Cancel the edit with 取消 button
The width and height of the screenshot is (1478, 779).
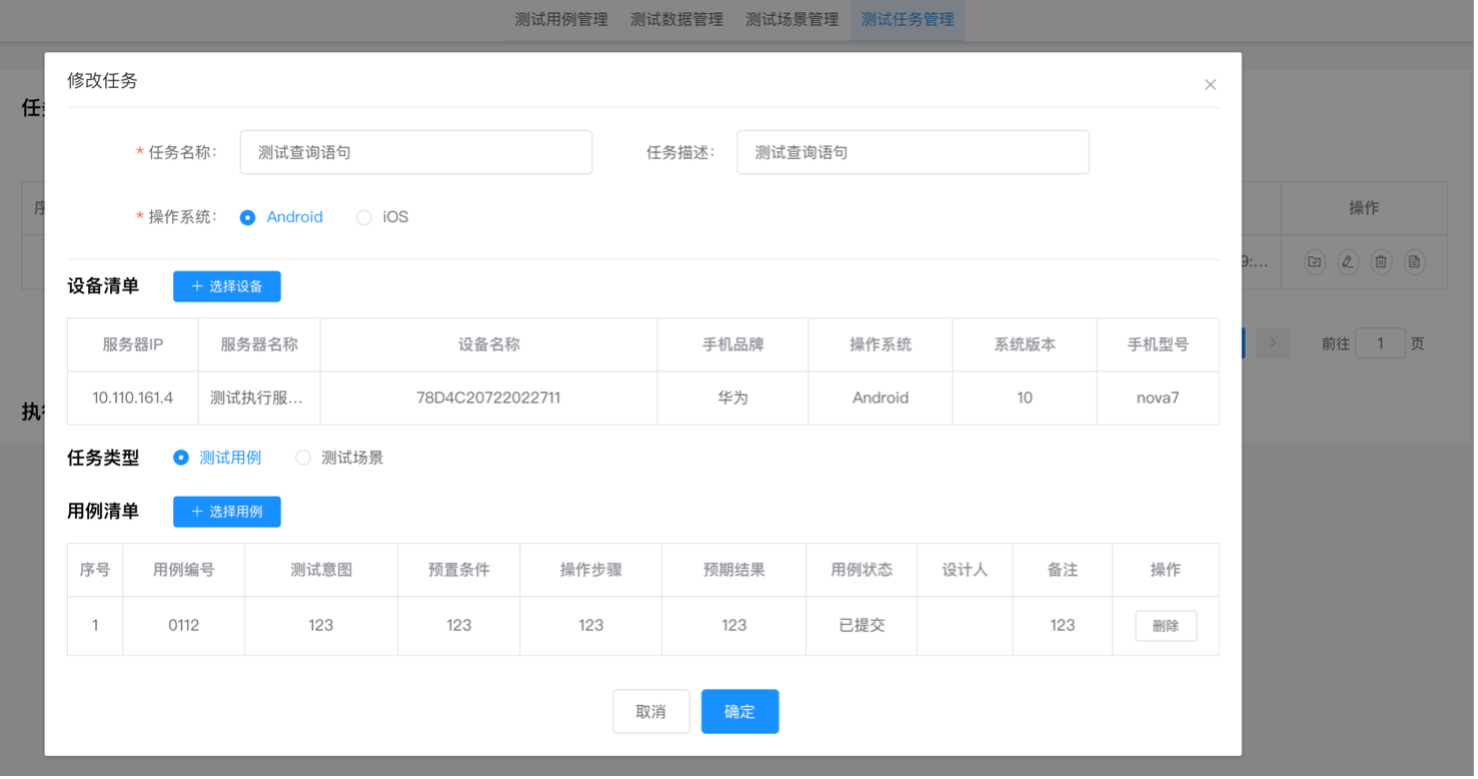(x=651, y=712)
